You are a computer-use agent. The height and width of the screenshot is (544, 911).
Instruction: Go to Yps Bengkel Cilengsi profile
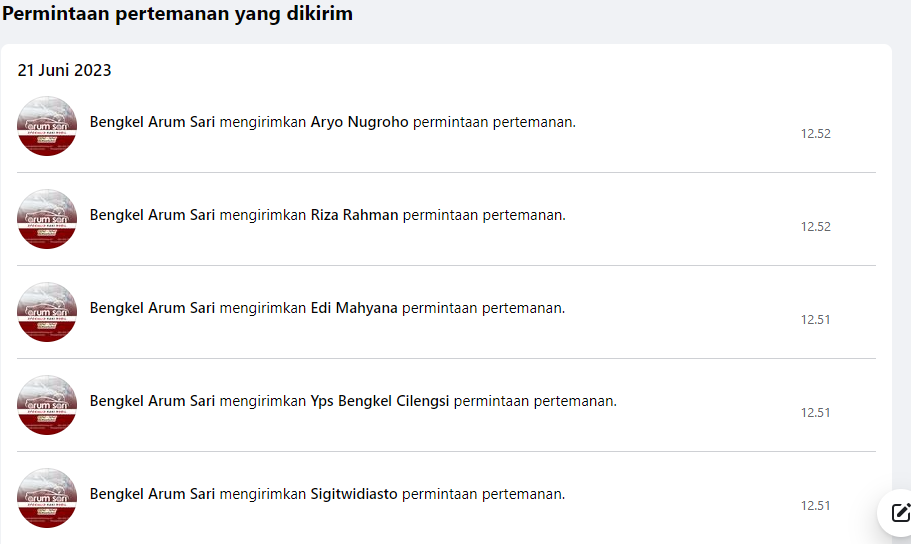pyautogui.click(x=380, y=401)
